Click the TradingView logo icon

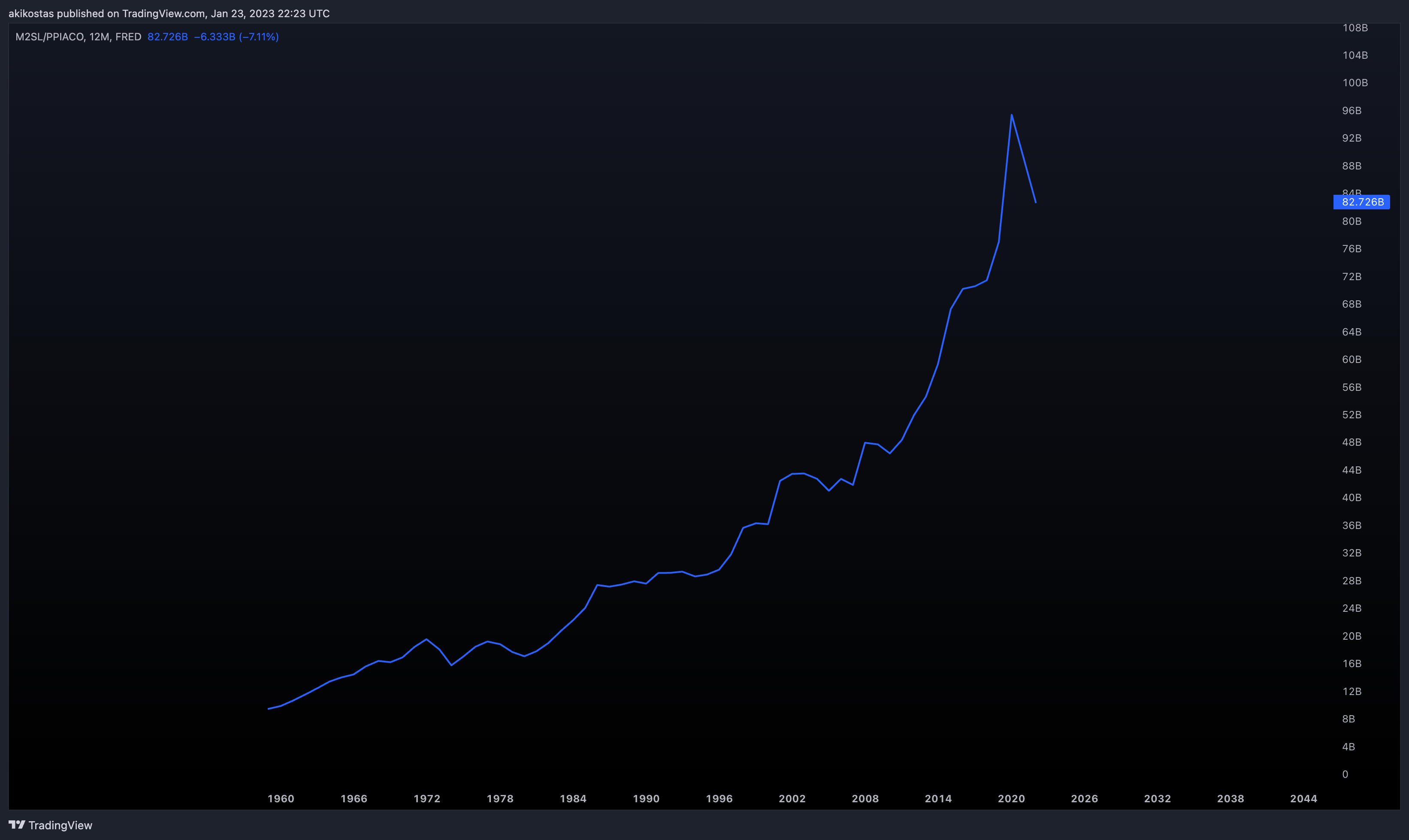[17, 825]
